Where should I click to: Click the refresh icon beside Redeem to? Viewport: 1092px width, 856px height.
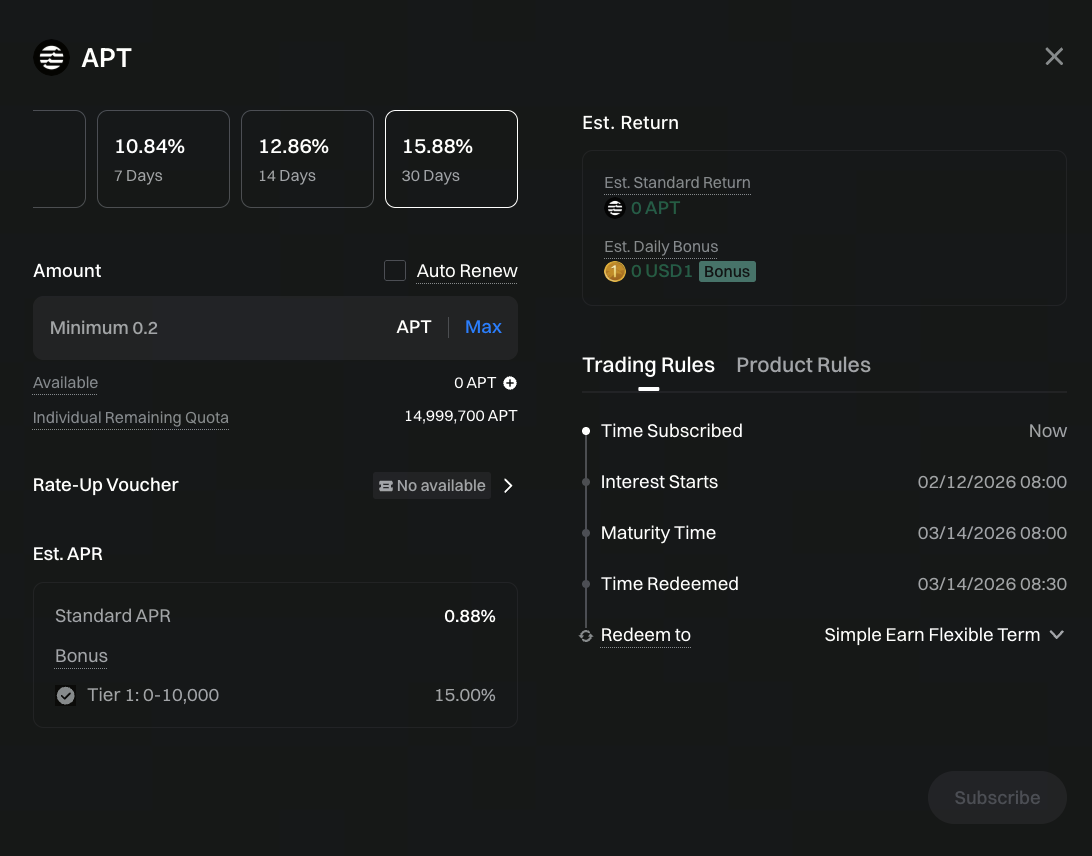[x=586, y=636]
